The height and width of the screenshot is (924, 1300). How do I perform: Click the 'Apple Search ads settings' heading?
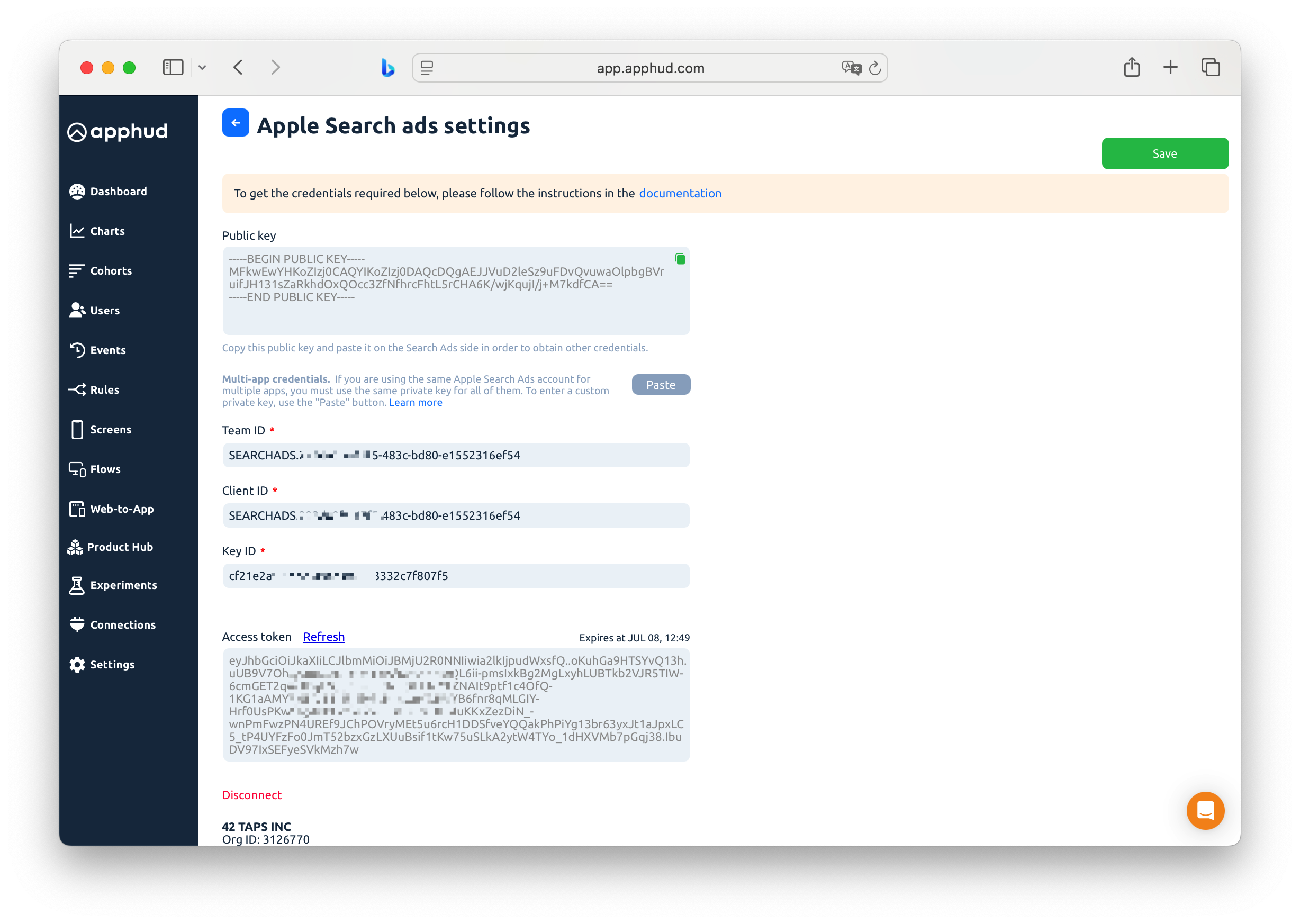point(393,126)
